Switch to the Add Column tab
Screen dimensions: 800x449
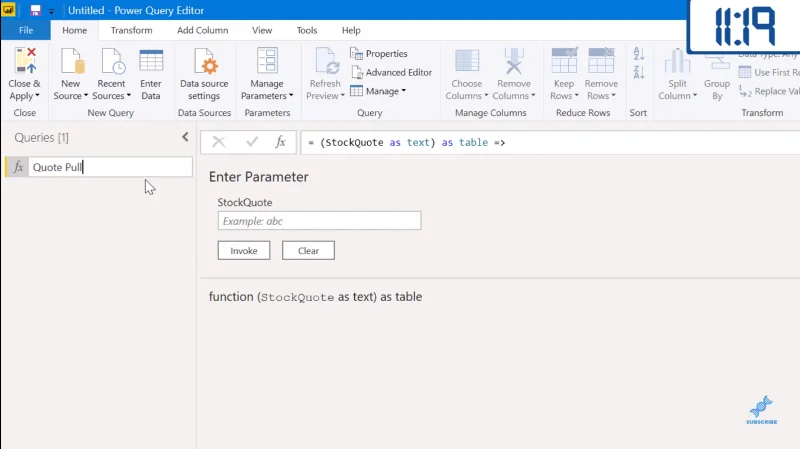203,30
